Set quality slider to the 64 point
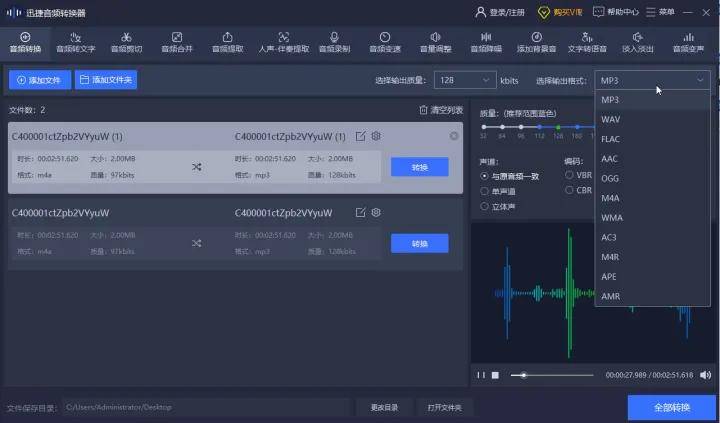The image size is (720, 423). (502, 127)
